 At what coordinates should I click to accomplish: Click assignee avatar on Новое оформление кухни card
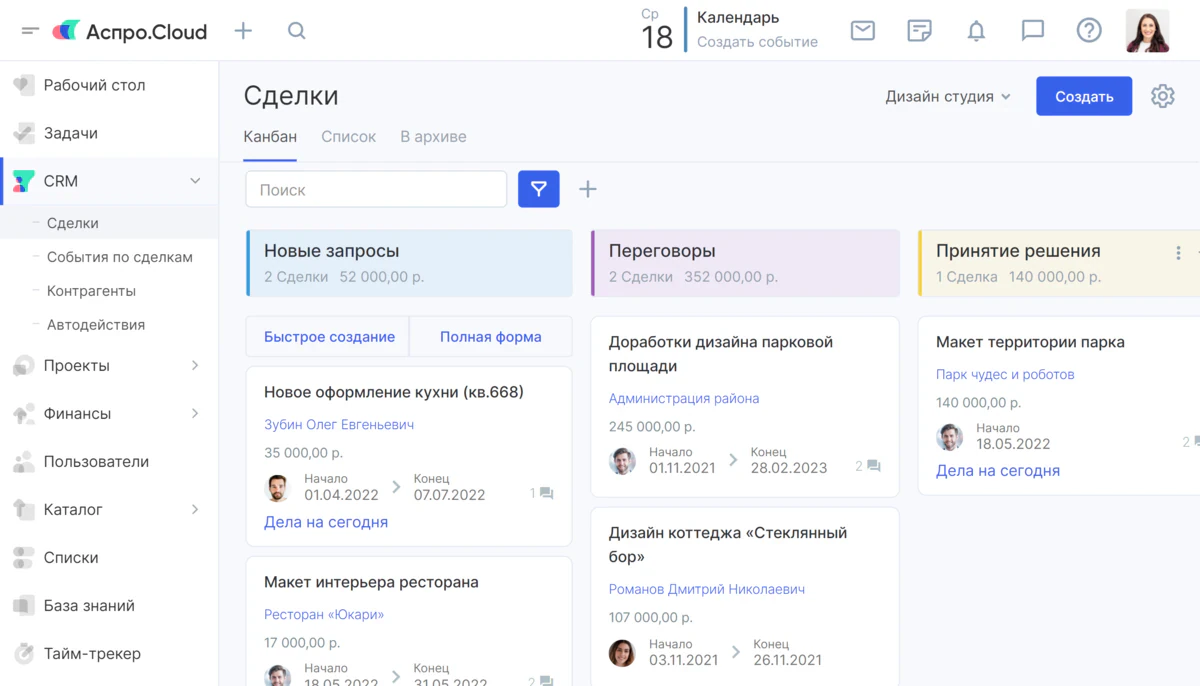click(277, 488)
